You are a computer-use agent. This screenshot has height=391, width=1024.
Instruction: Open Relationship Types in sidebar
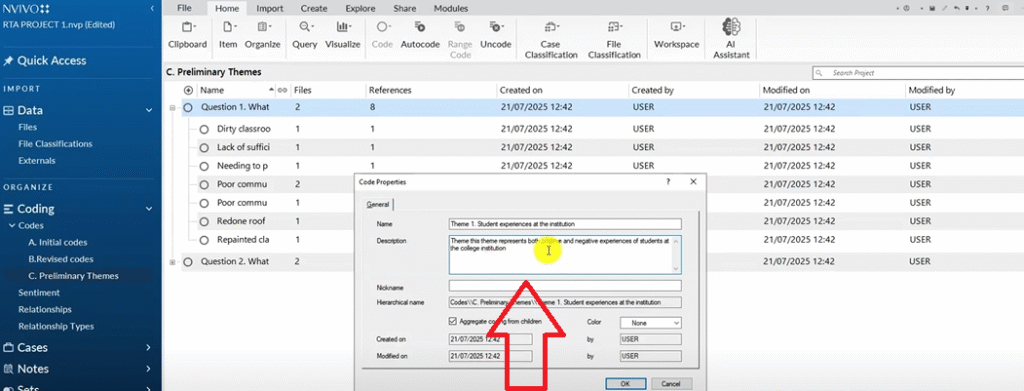click(56, 326)
